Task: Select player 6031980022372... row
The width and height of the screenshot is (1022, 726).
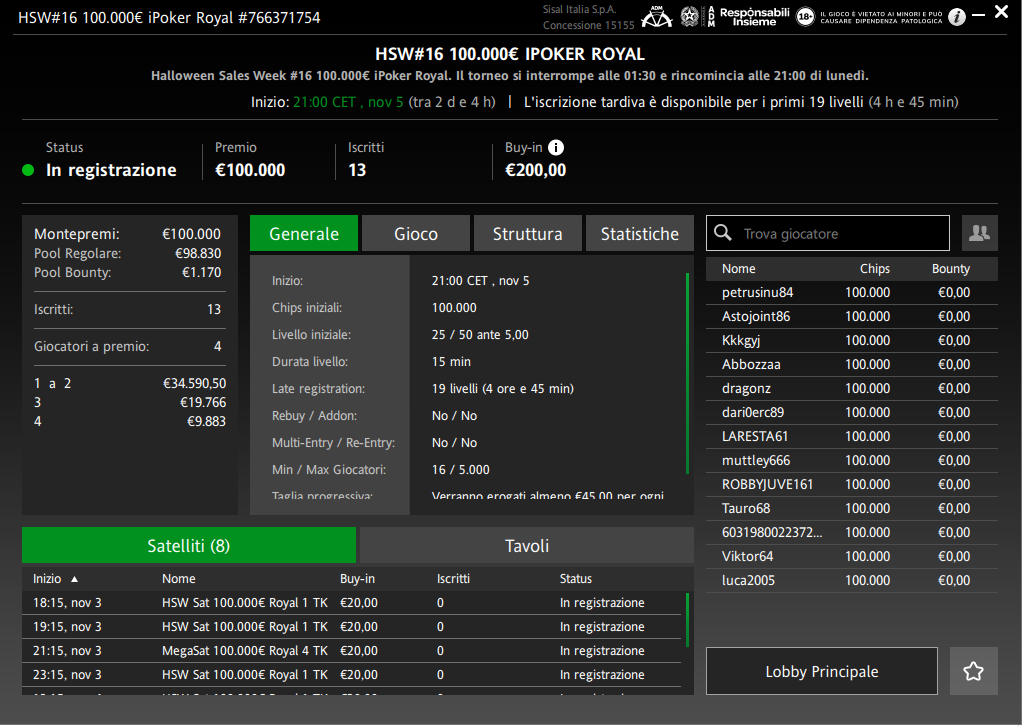Action: (851, 532)
